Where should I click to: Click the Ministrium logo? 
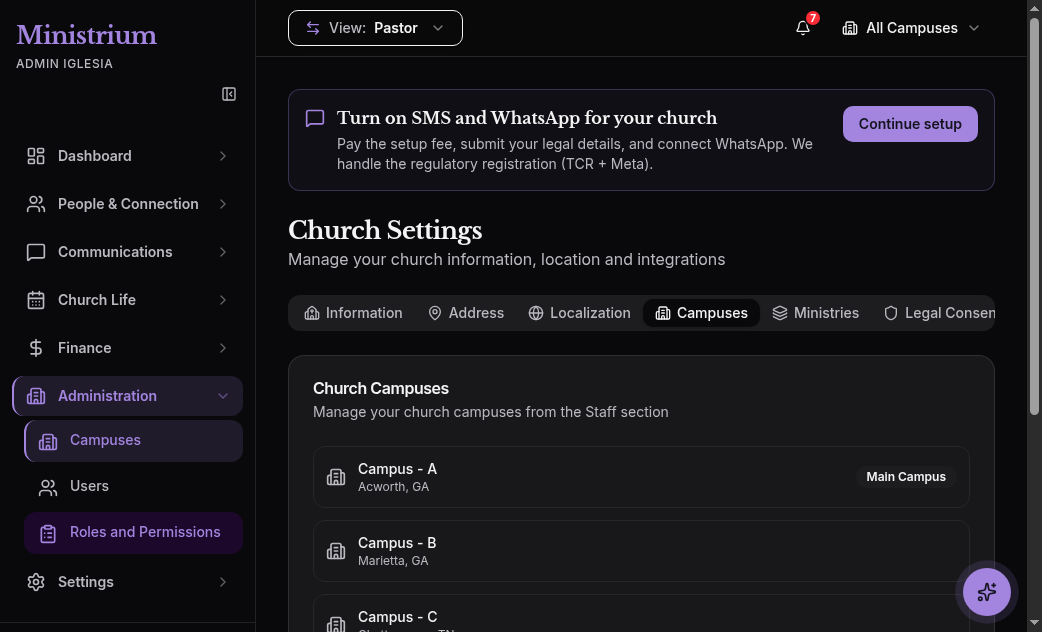coord(86,35)
